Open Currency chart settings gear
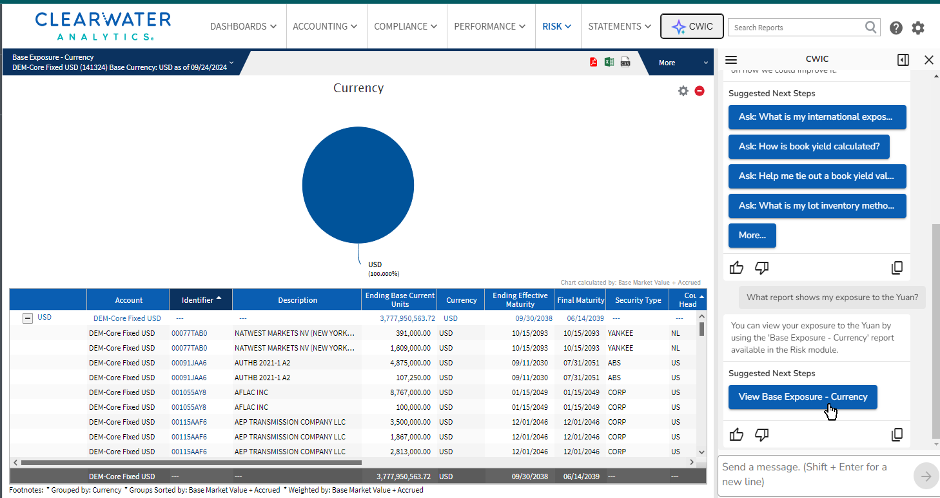 click(683, 91)
